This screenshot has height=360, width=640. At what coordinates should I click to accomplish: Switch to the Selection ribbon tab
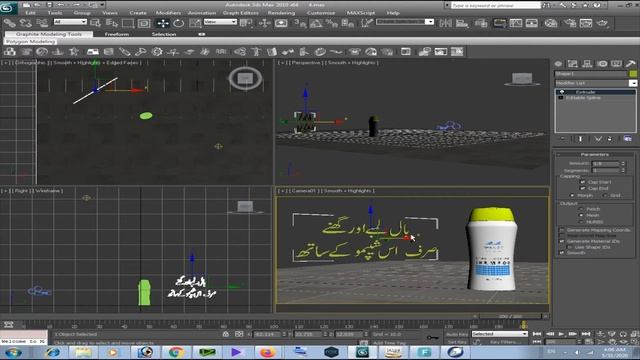click(164, 34)
